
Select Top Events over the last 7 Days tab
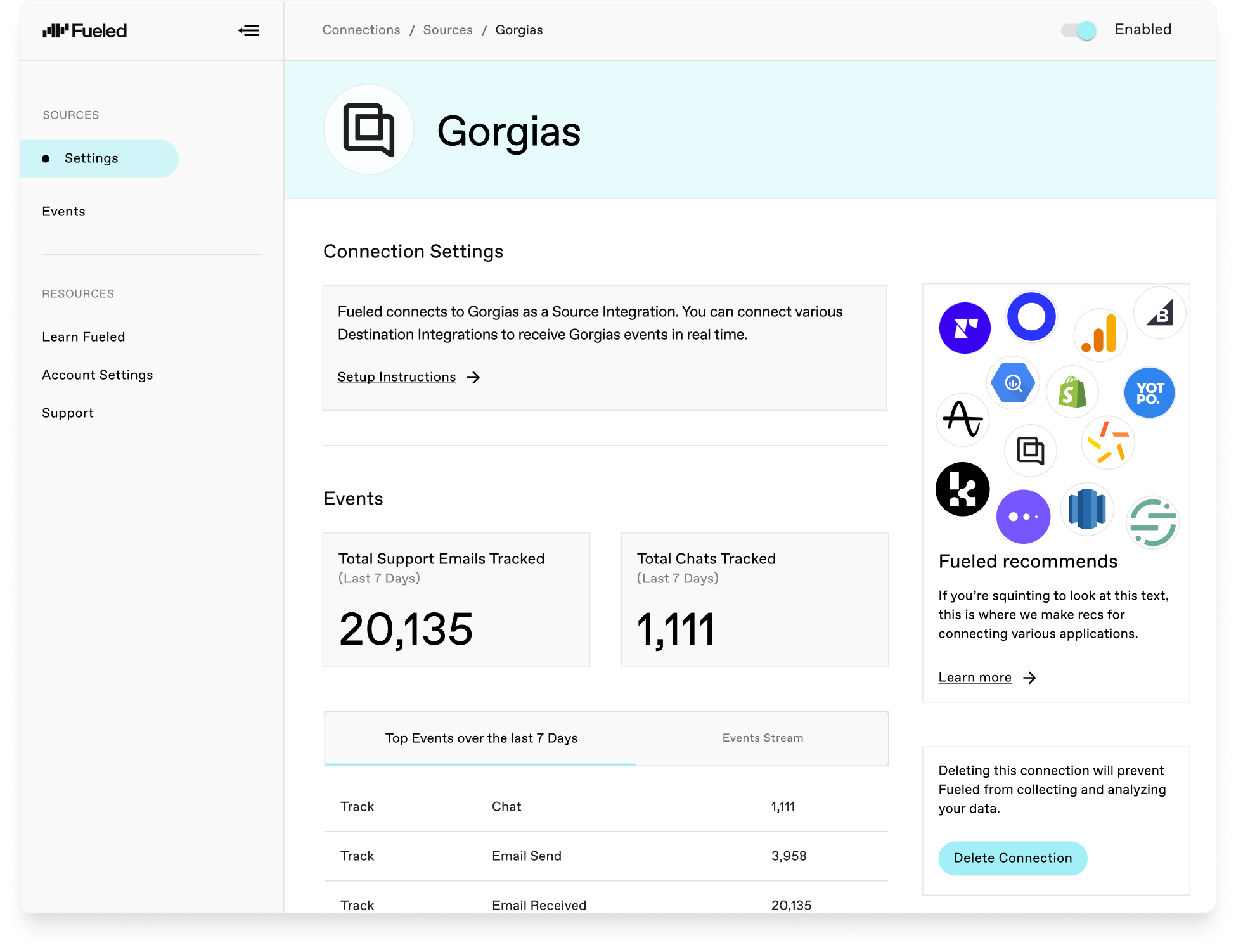point(480,738)
